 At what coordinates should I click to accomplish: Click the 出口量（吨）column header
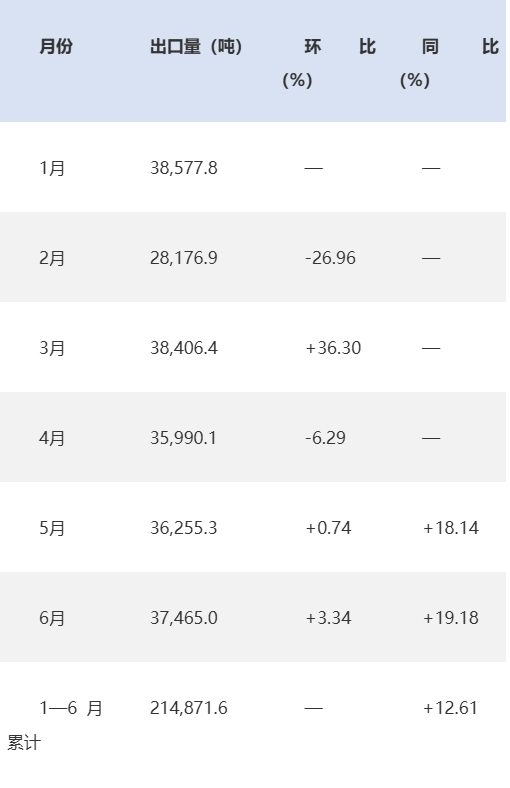196,47
